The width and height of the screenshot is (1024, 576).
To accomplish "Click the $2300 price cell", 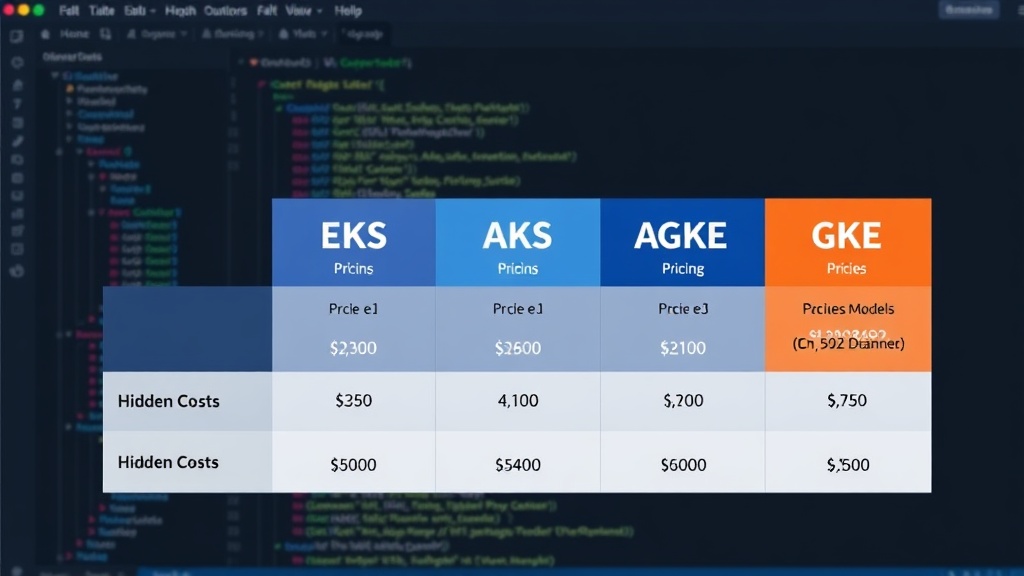I will point(354,329).
